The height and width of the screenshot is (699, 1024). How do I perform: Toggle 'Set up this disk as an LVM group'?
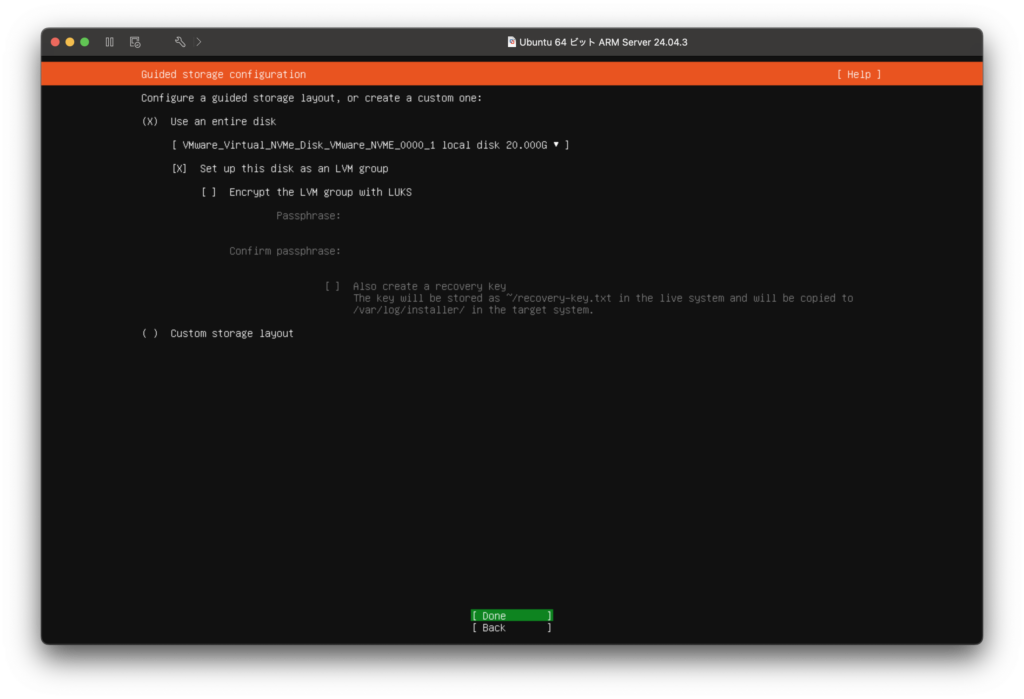point(179,169)
